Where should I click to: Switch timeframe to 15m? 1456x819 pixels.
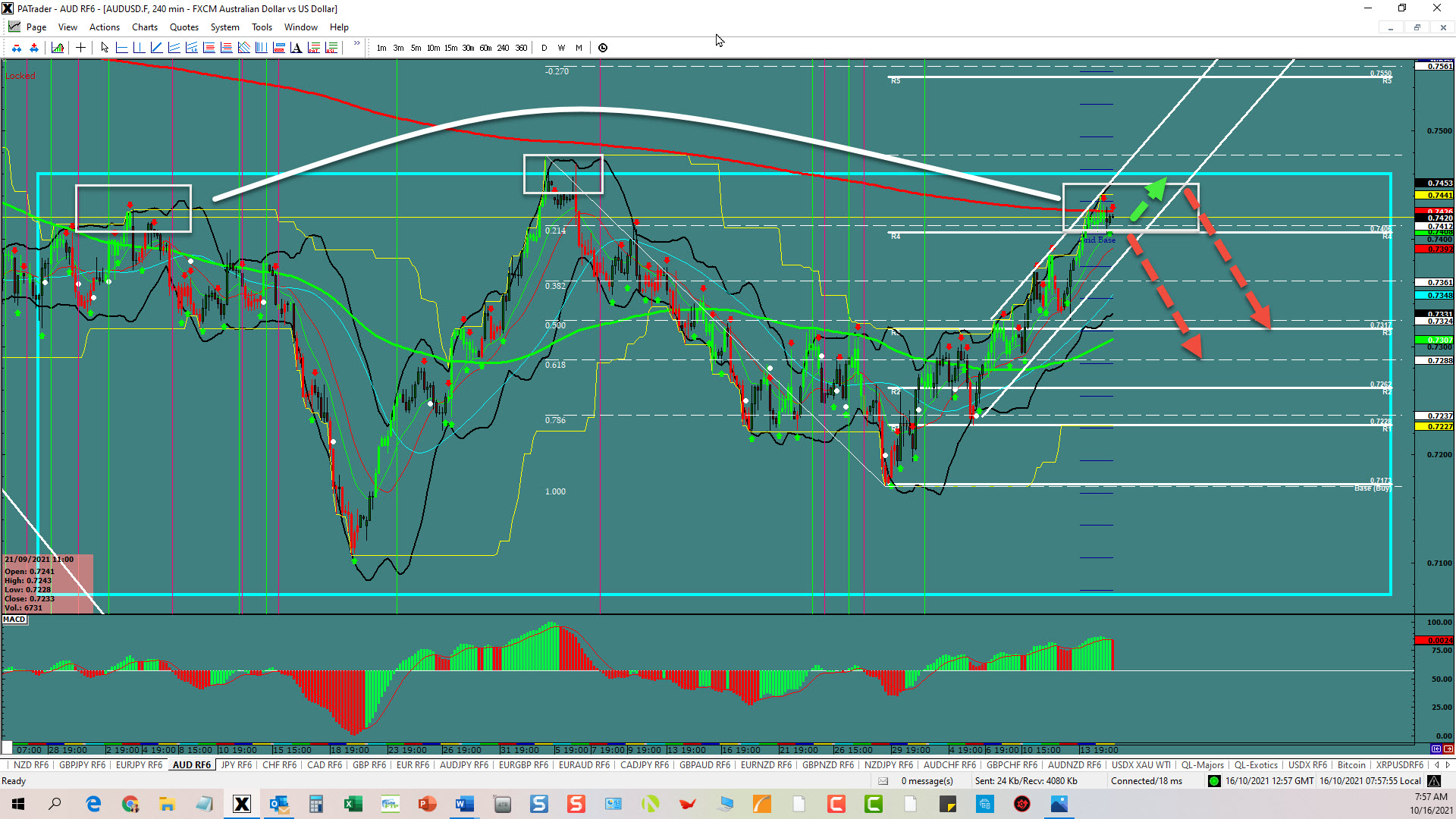pos(450,48)
